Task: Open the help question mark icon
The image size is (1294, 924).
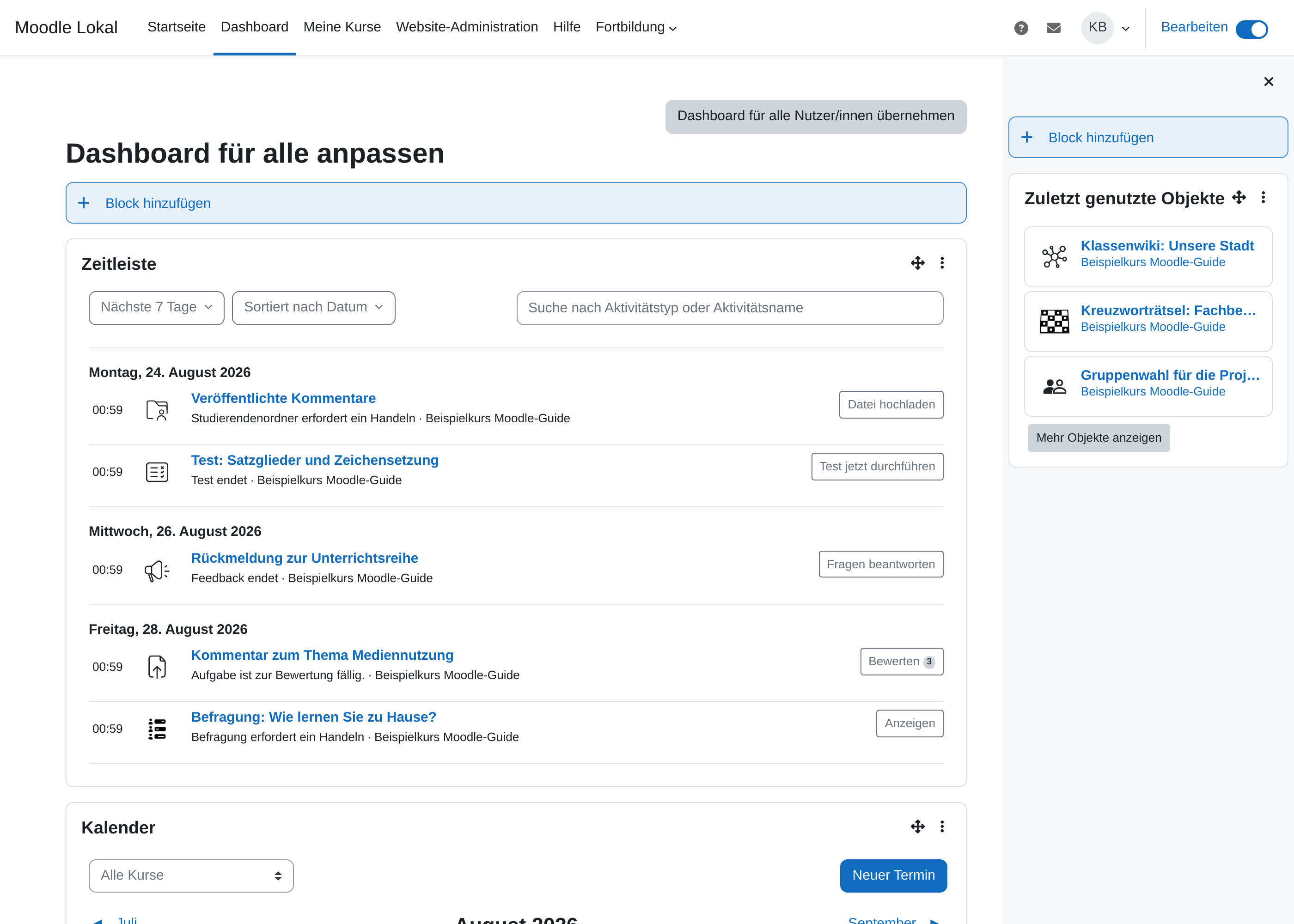Action: tap(1021, 28)
